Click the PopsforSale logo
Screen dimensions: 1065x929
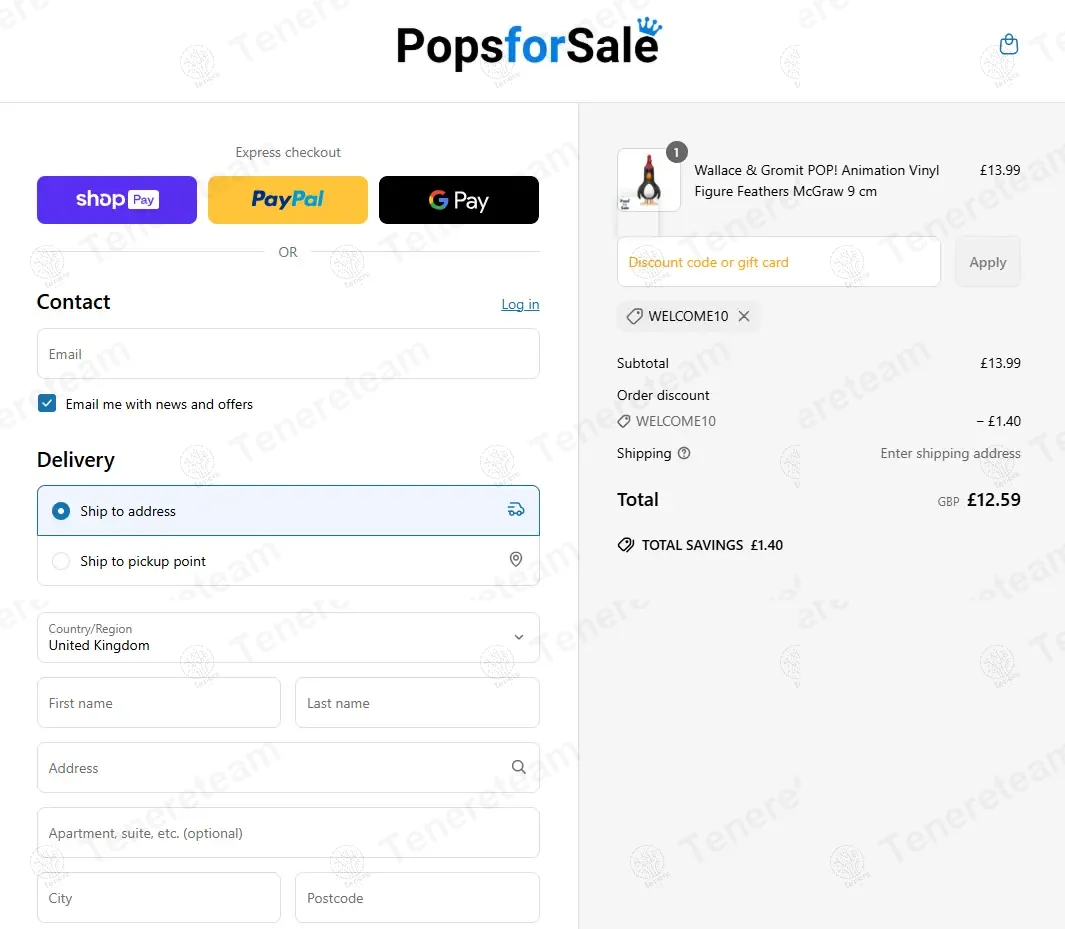528,46
